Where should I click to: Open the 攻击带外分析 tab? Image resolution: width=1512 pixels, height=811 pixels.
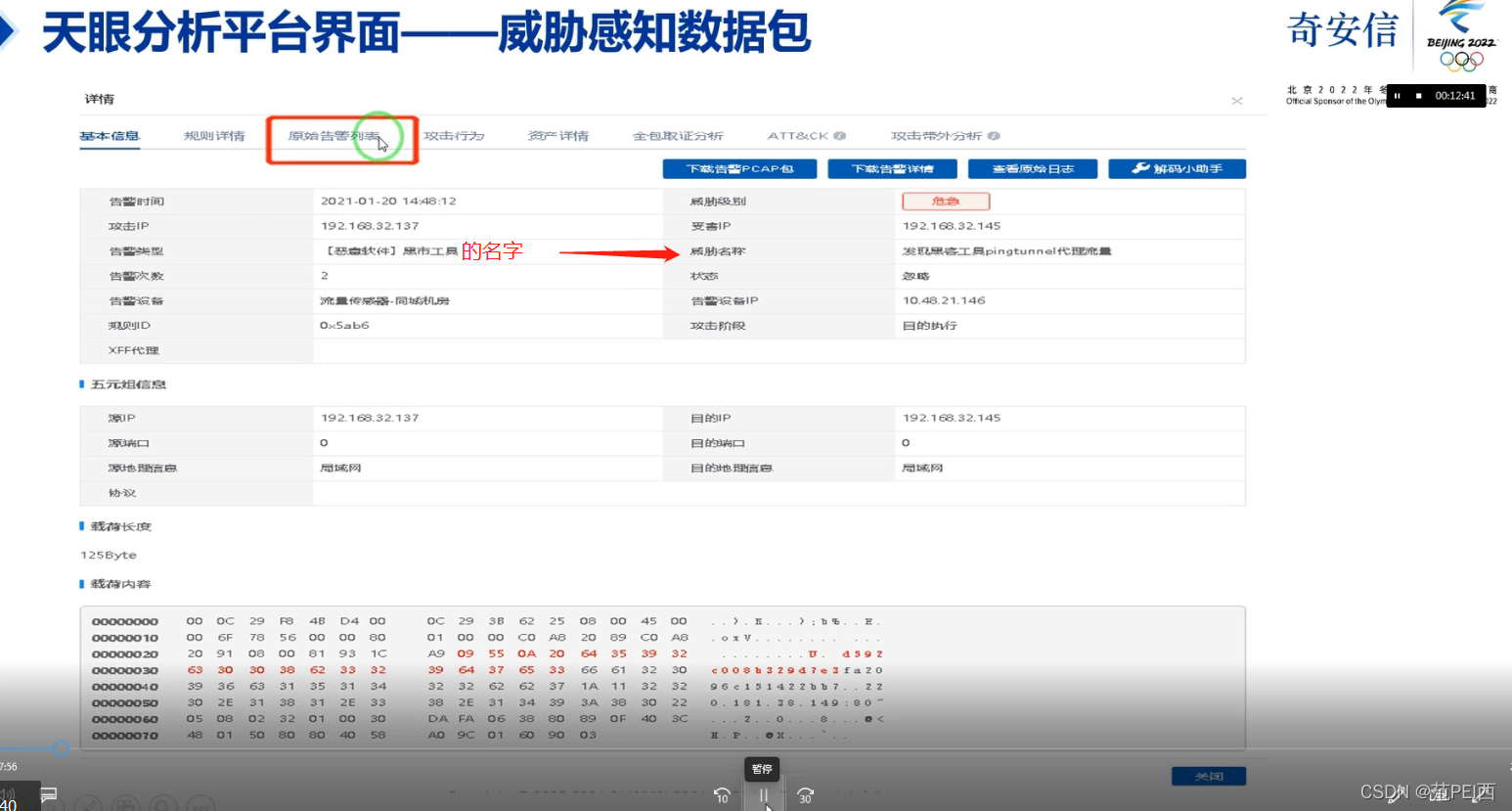pos(936,136)
